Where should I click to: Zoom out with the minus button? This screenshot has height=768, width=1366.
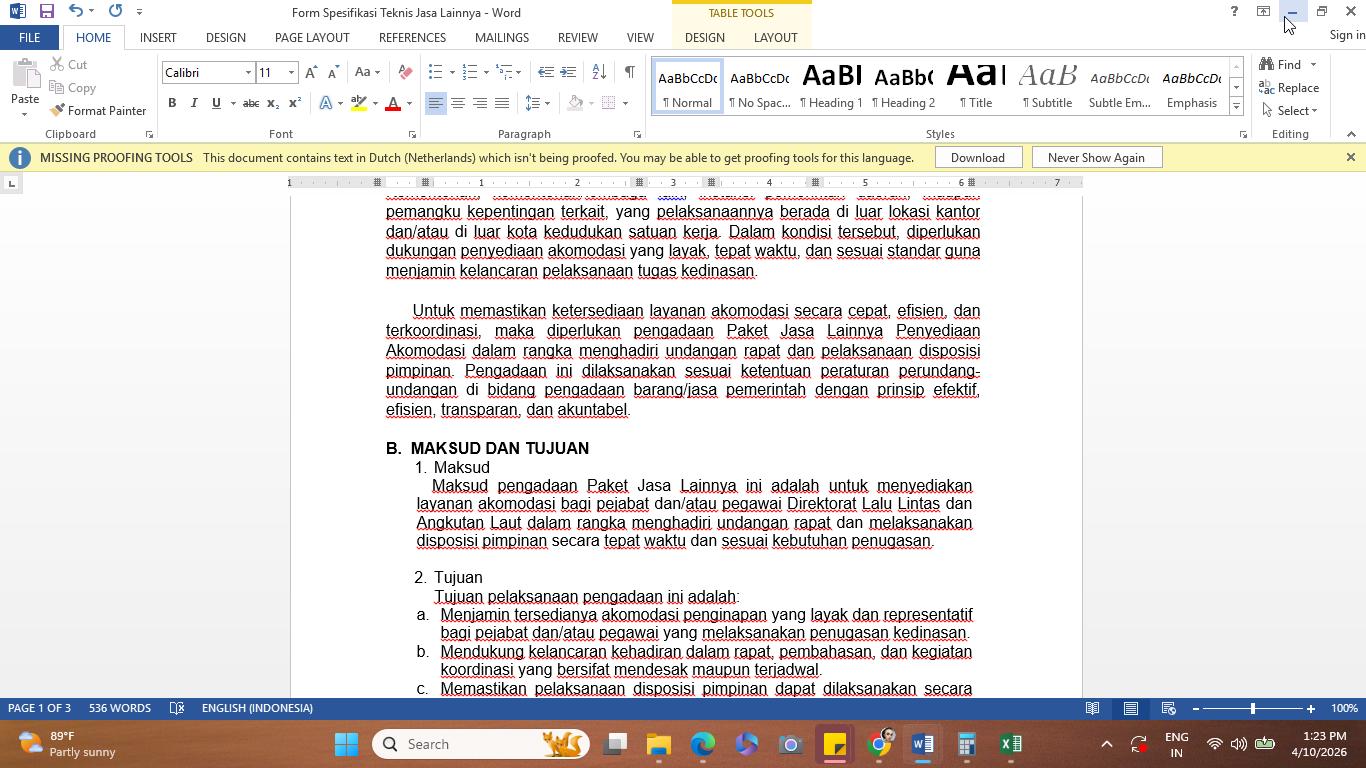[x=1196, y=709]
